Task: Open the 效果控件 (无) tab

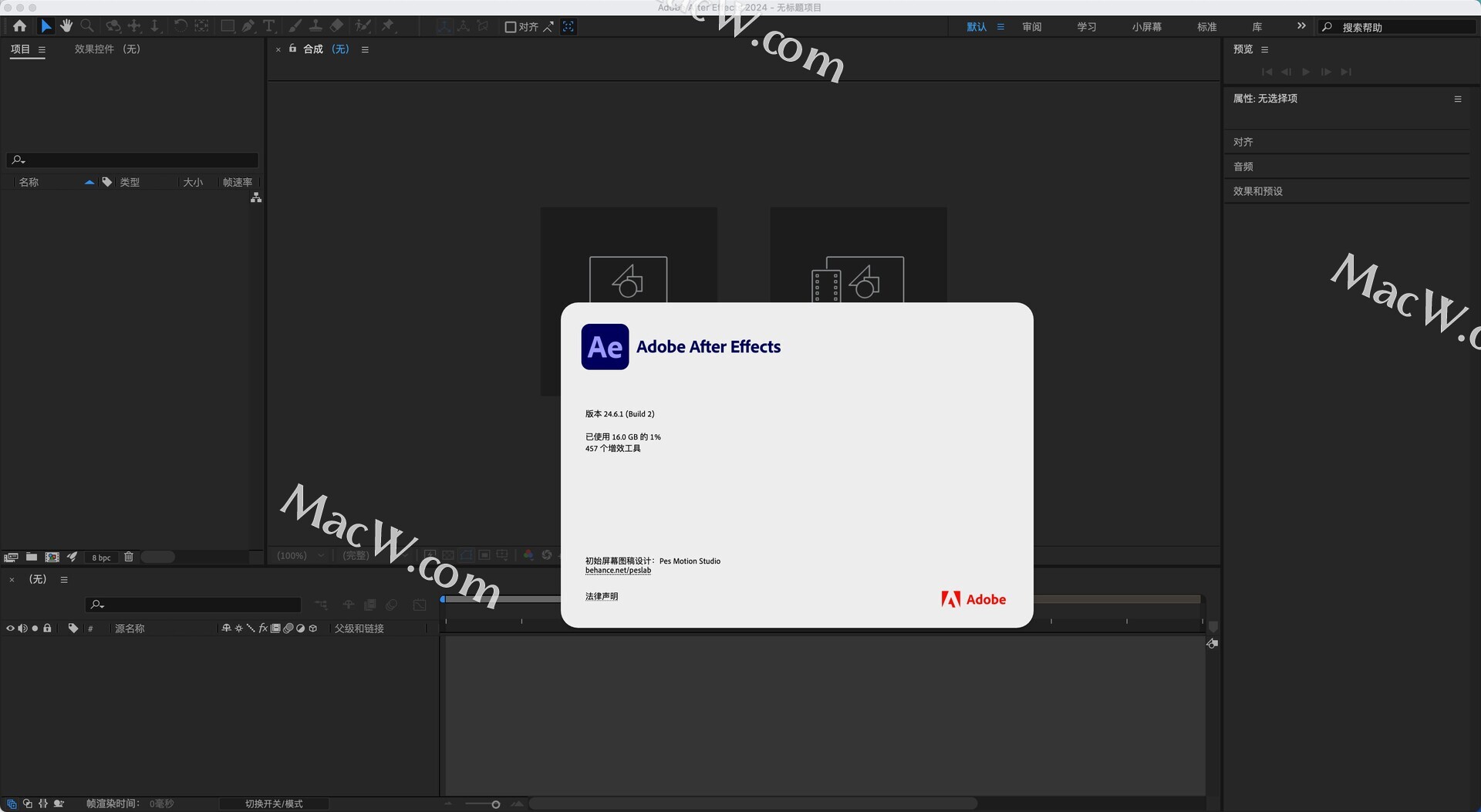Action: click(x=107, y=49)
